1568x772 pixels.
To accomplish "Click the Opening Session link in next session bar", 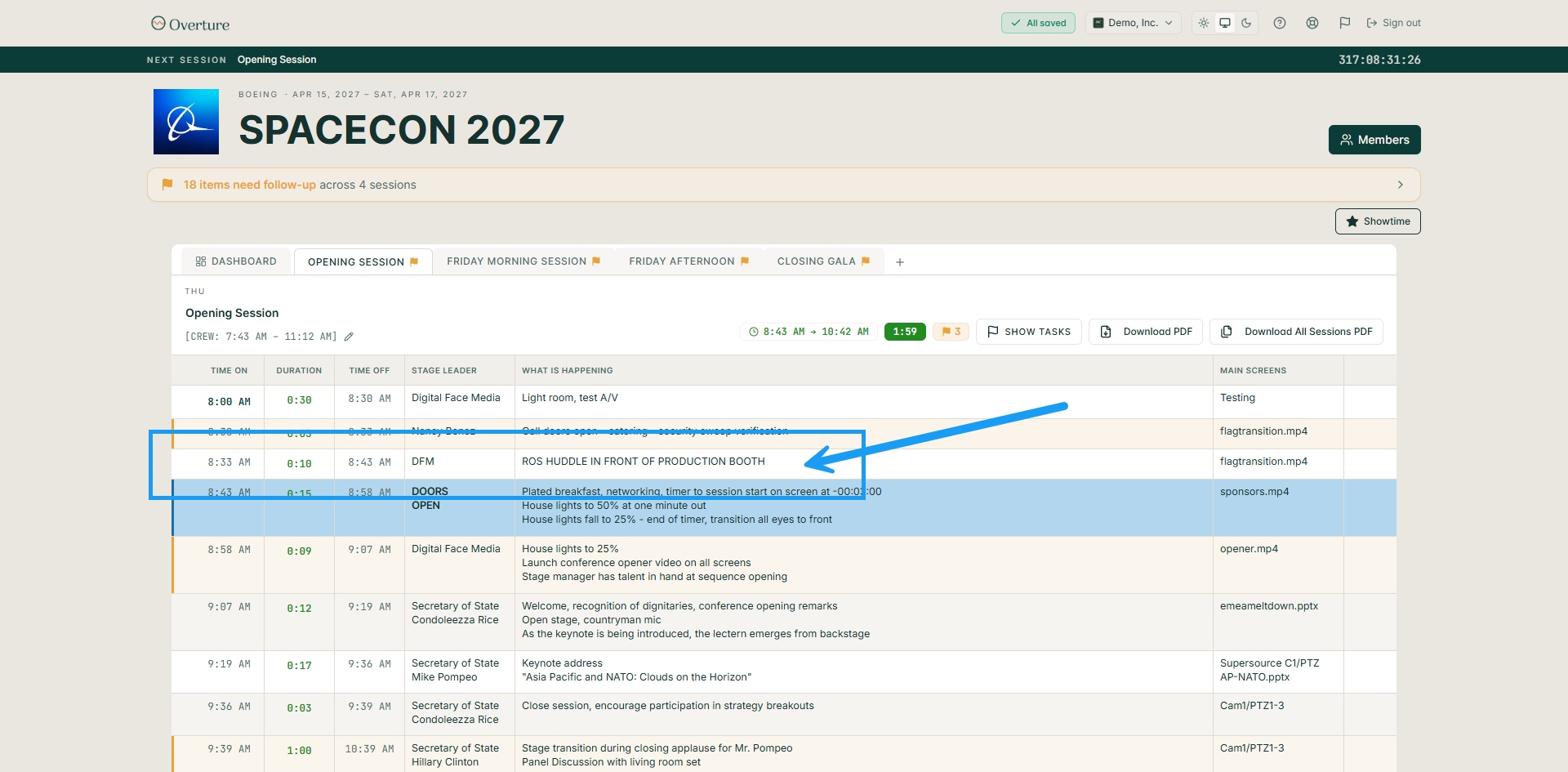I will 277,60.
